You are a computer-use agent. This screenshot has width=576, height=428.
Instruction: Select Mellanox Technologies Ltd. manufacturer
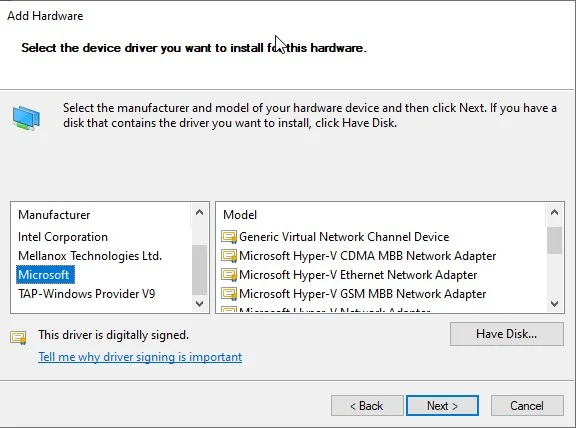pos(90,256)
